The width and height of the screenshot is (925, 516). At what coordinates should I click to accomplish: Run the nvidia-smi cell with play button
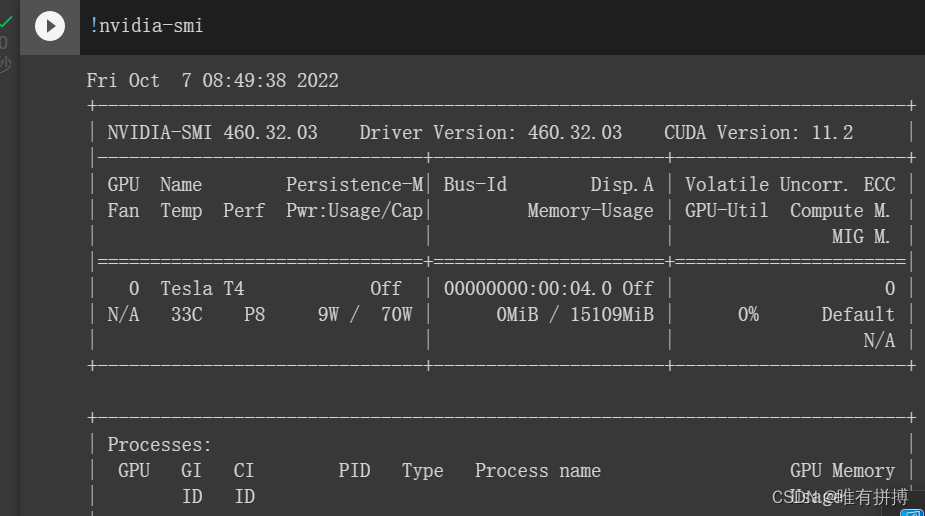coord(50,27)
